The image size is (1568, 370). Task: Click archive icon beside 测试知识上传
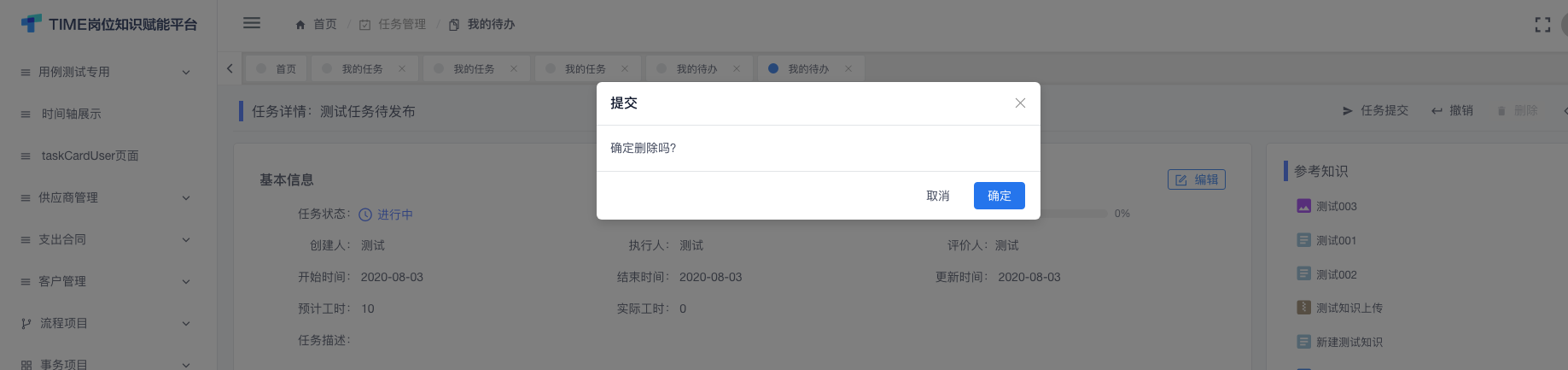coord(1303,308)
